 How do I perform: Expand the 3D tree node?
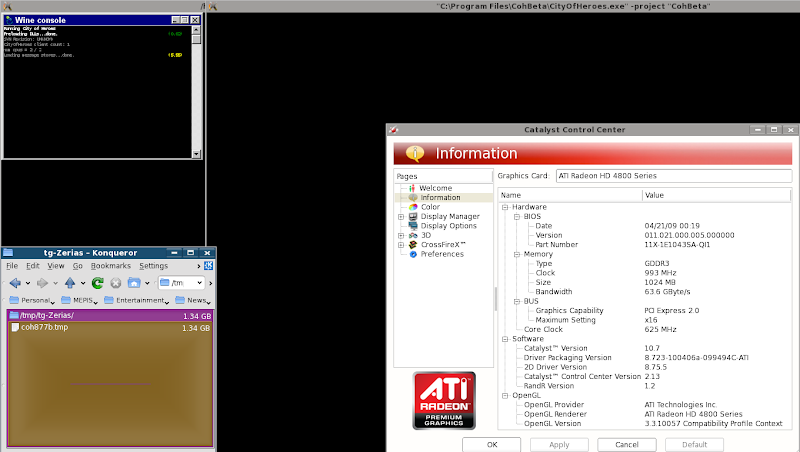(401, 235)
